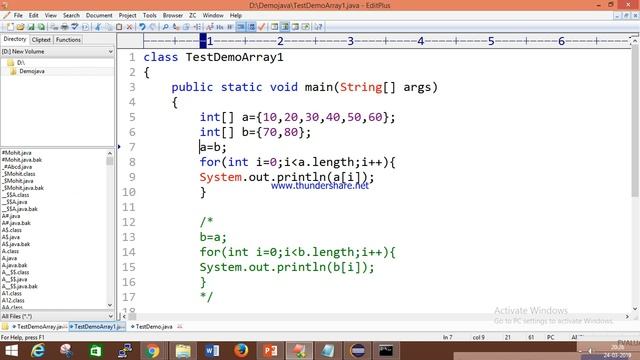
Task: Switch to the Directory tab
Action: point(15,39)
